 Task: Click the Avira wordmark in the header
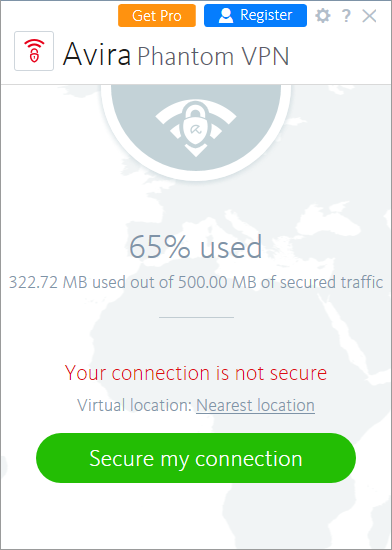(97, 54)
